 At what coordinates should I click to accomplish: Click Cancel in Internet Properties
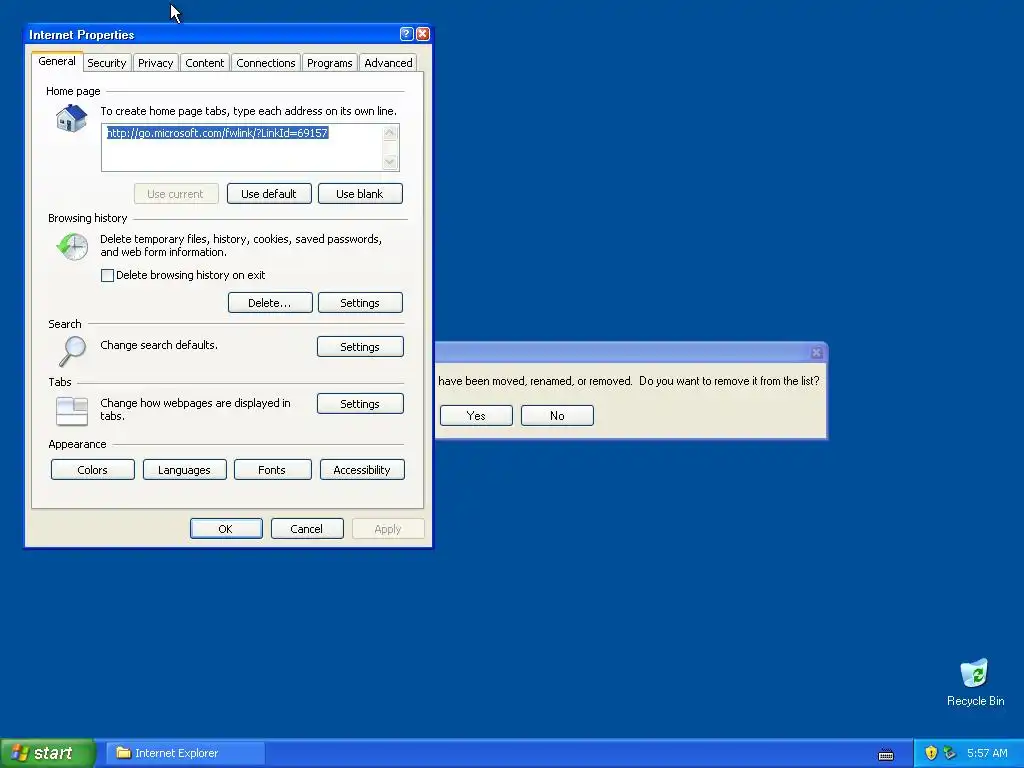click(307, 529)
